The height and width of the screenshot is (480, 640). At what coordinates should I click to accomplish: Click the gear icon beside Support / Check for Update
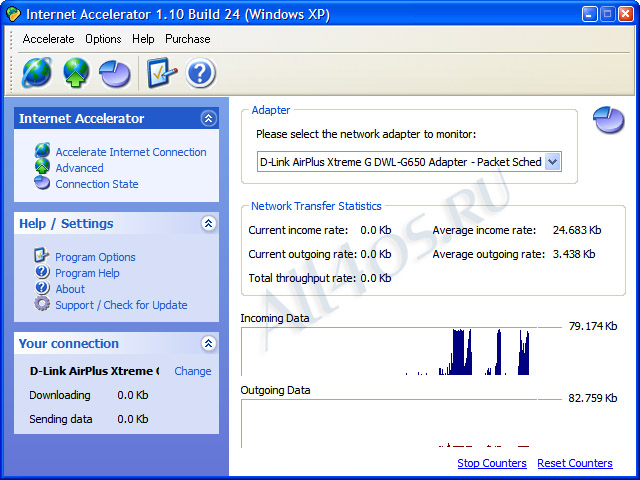[42, 304]
